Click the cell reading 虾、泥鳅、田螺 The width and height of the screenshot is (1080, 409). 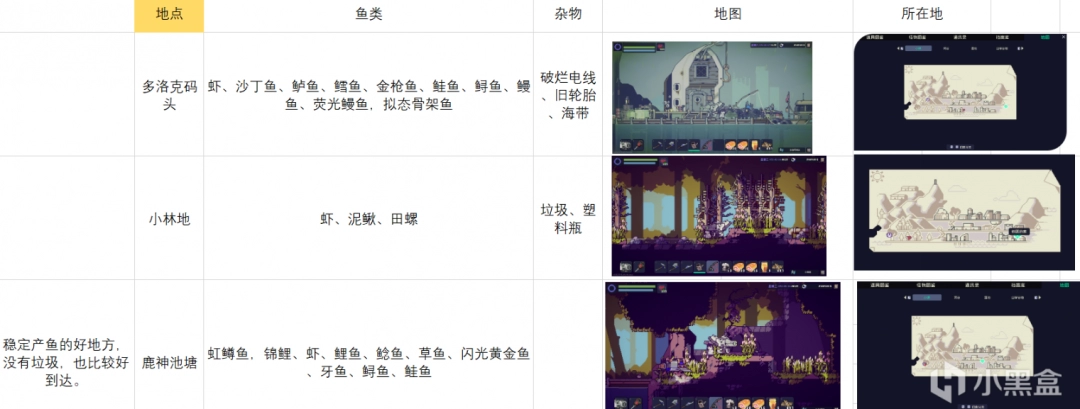point(368,219)
